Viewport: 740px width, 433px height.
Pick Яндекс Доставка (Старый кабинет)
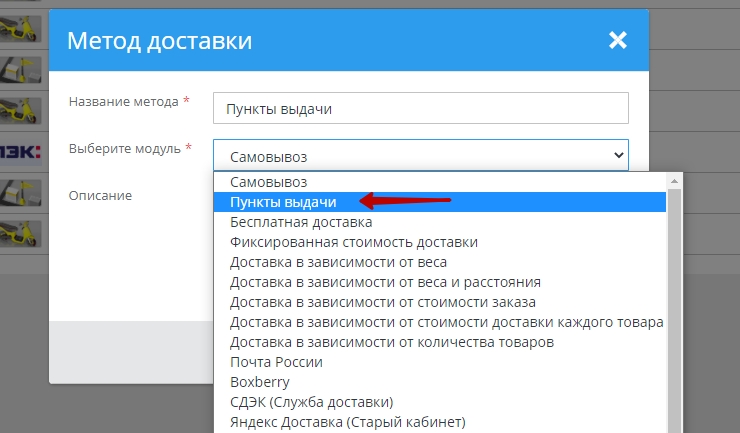(347, 422)
